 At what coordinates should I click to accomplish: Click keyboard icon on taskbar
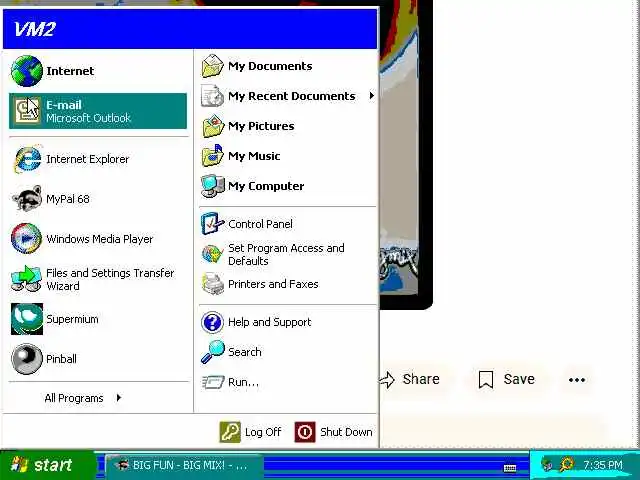click(x=510, y=468)
